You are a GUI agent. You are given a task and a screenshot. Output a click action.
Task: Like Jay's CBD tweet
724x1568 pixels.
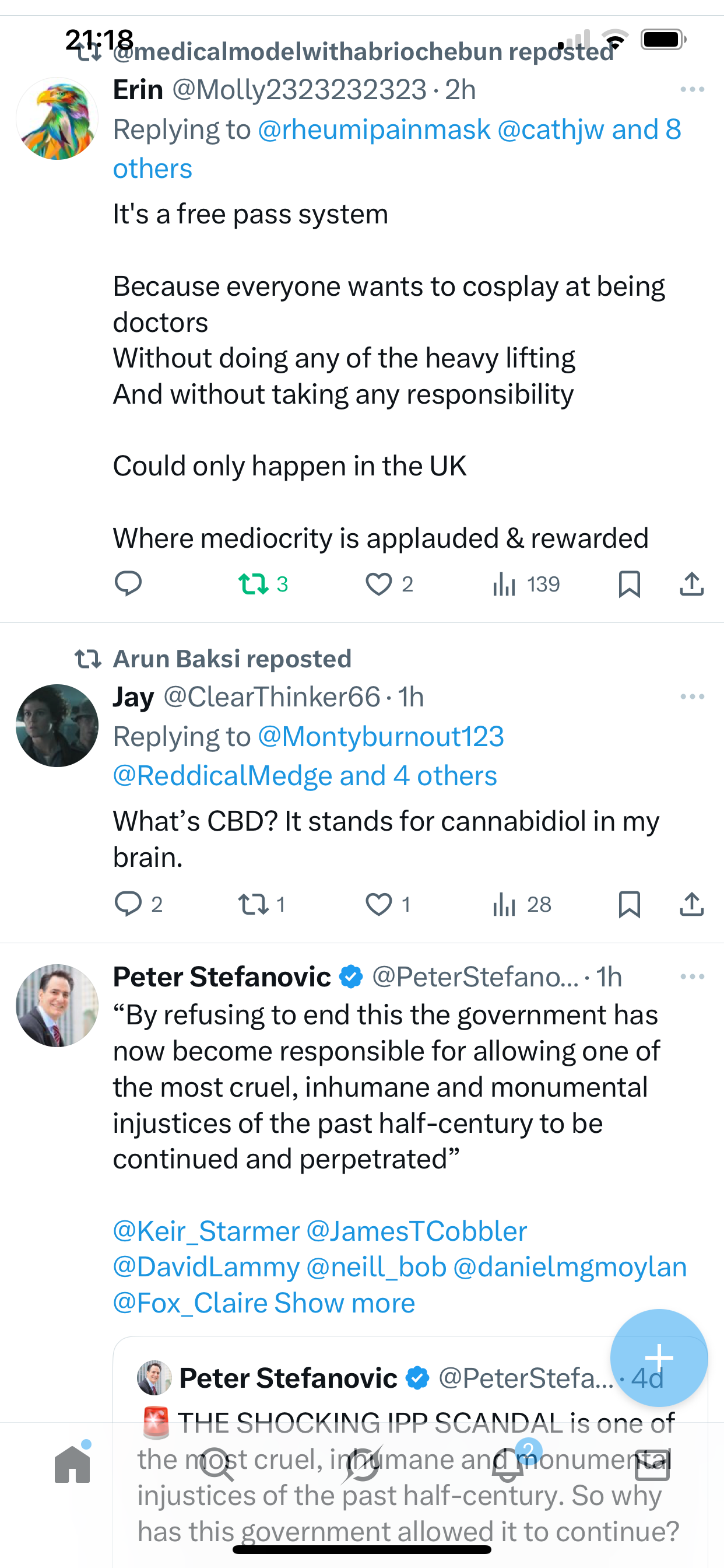pyautogui.click(x=378, y=904)
